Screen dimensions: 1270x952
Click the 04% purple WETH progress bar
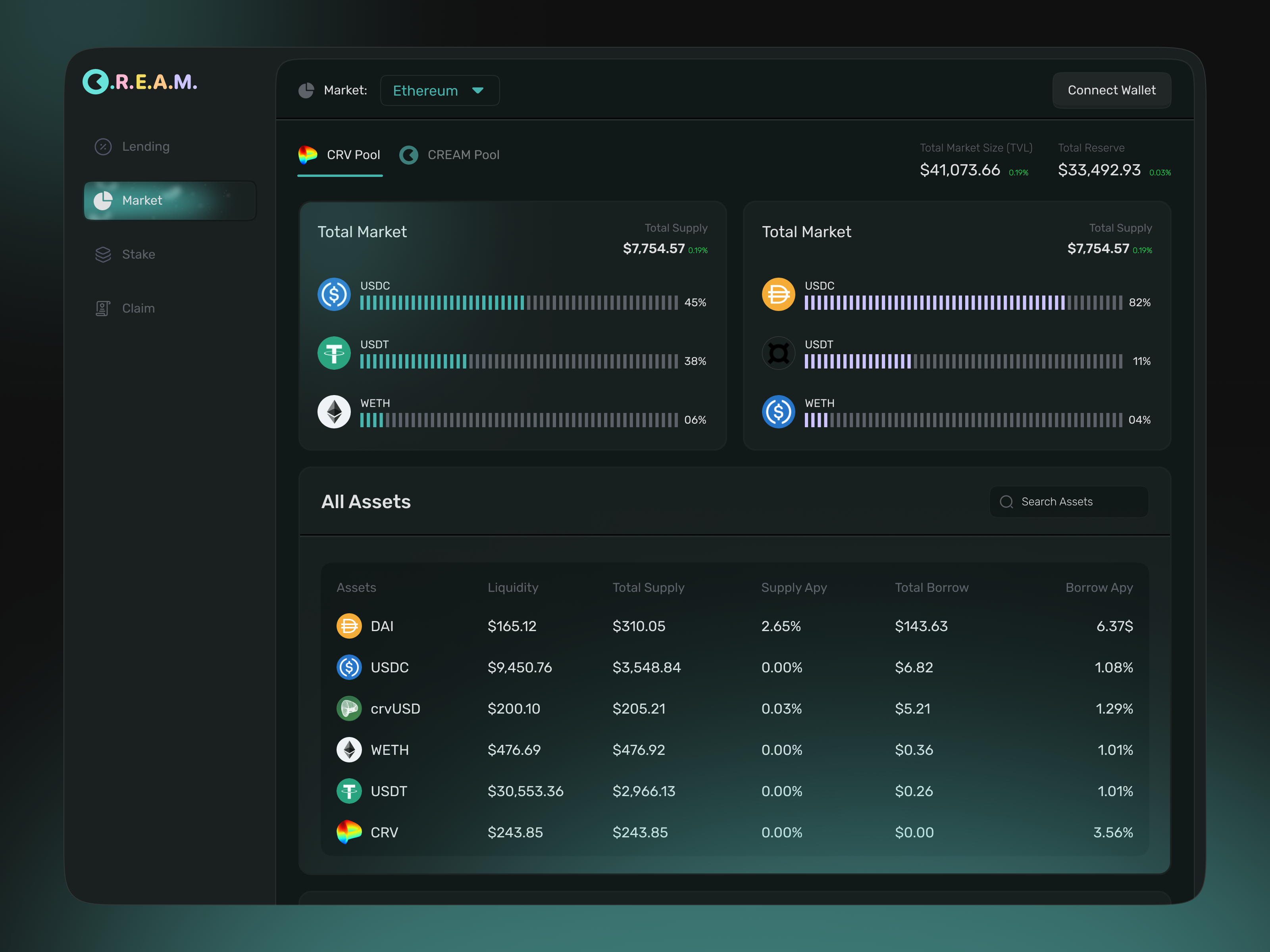coord(963,420)
